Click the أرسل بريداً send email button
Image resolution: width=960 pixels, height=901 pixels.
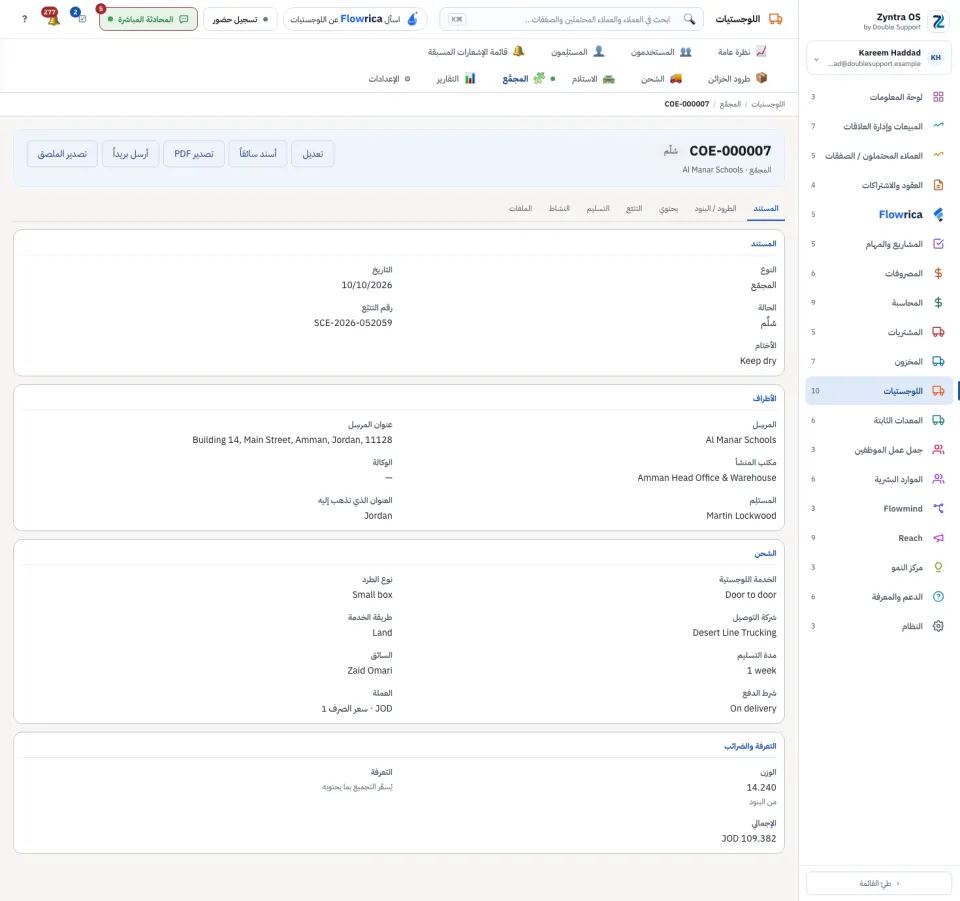click(130, 154)
